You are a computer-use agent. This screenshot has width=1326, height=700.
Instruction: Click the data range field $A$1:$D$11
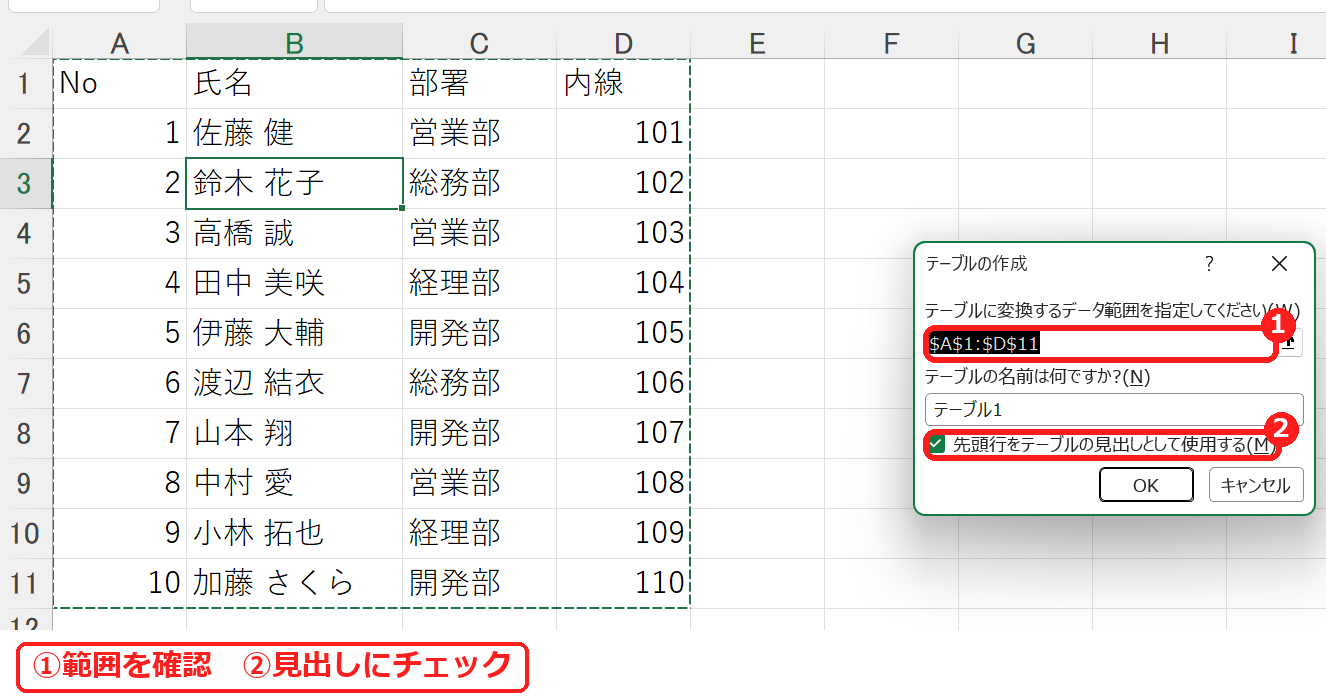1100,343
